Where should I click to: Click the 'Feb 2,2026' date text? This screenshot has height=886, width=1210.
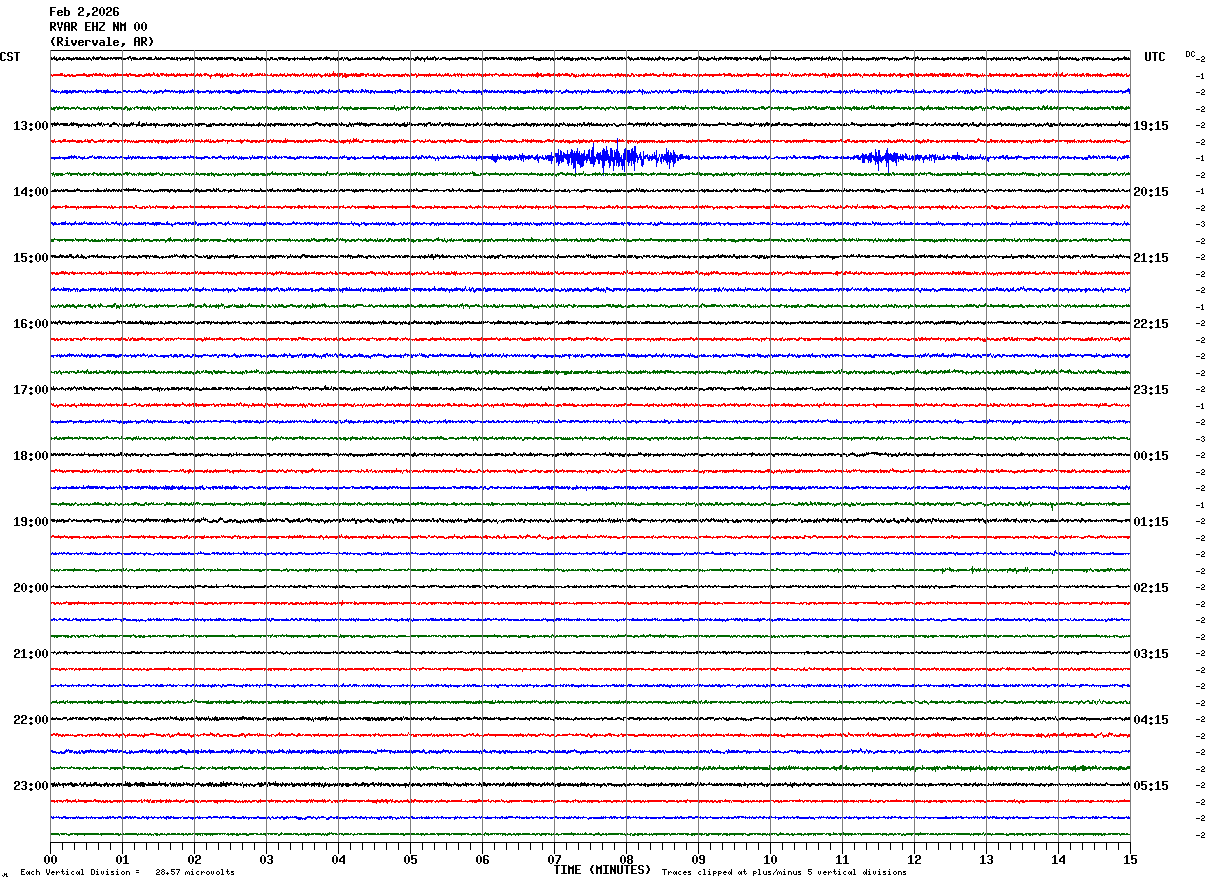click(x=84, y=12)
